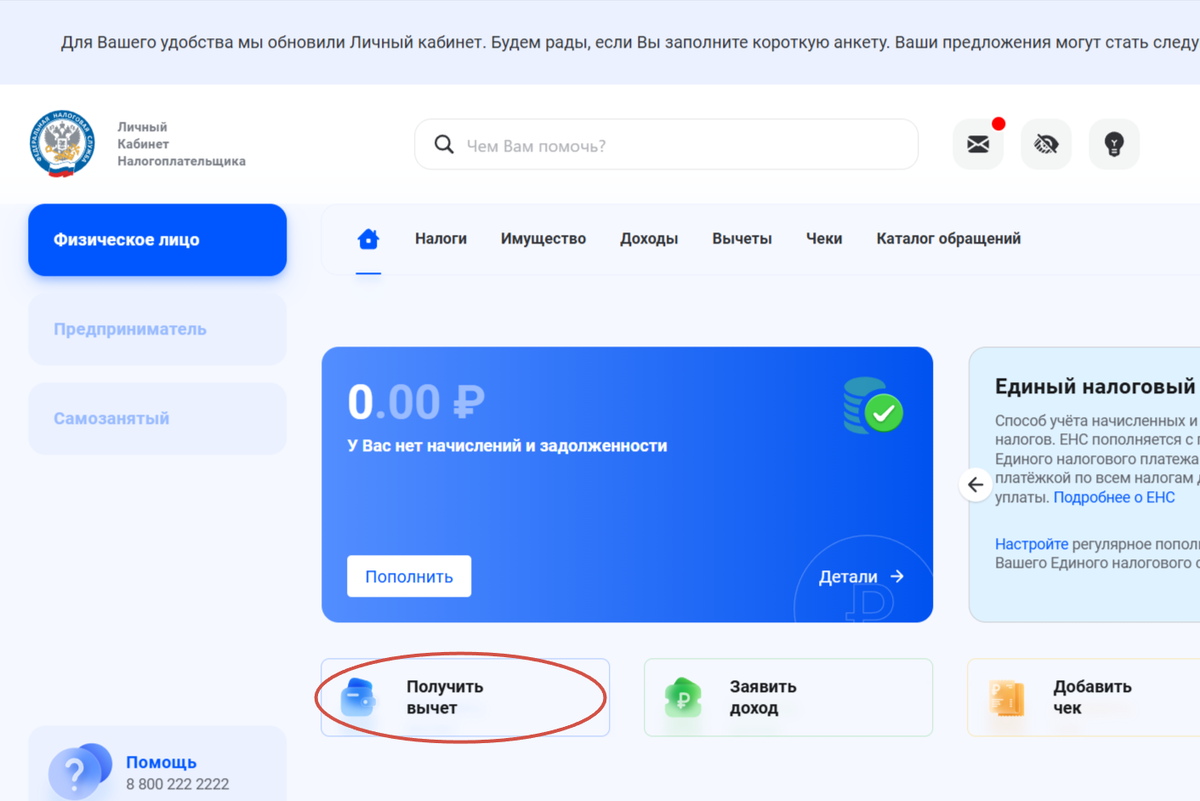Select the Предприниматель profile
1200x801 pixels.
[158, 329]
